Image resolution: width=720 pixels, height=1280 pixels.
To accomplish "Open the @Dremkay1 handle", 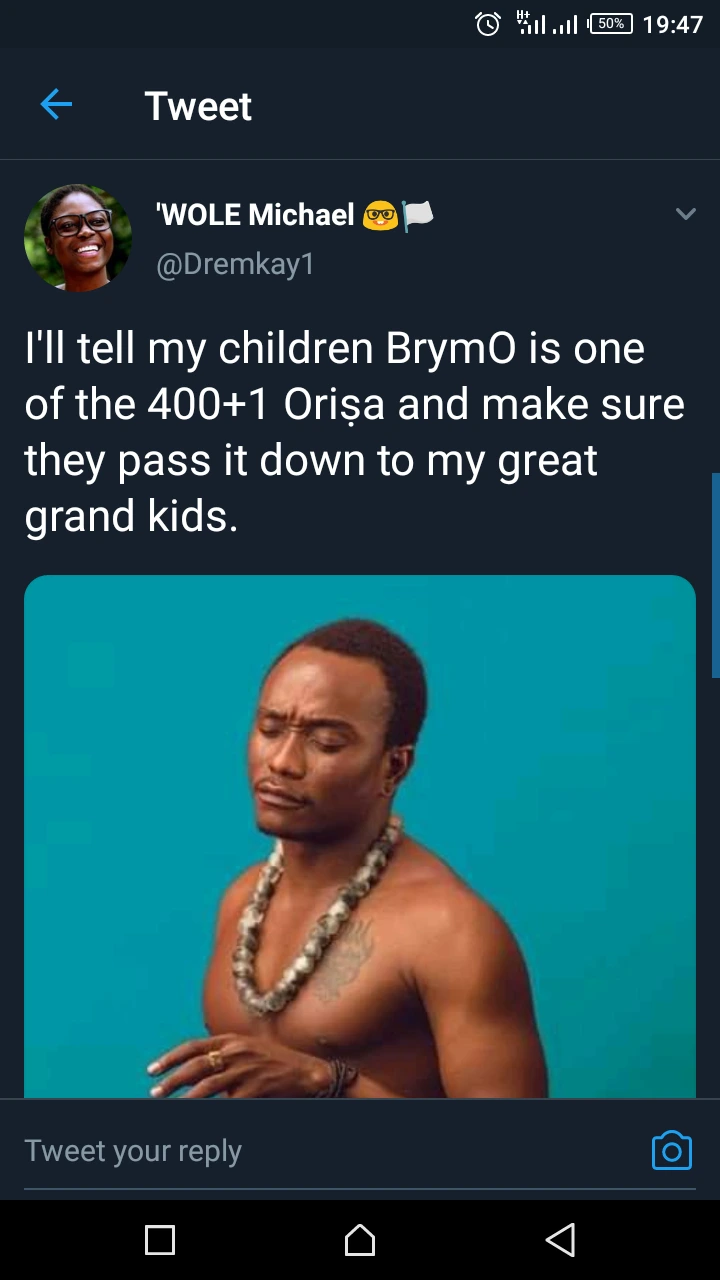I will coord(235,264).
